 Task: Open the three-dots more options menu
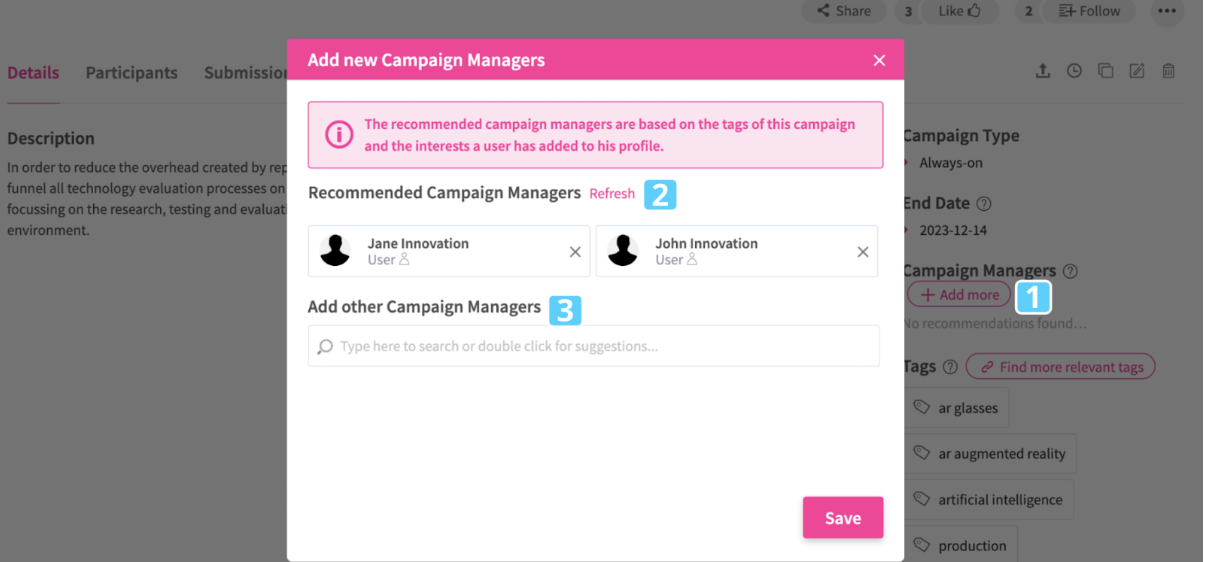click(1167, 11)
